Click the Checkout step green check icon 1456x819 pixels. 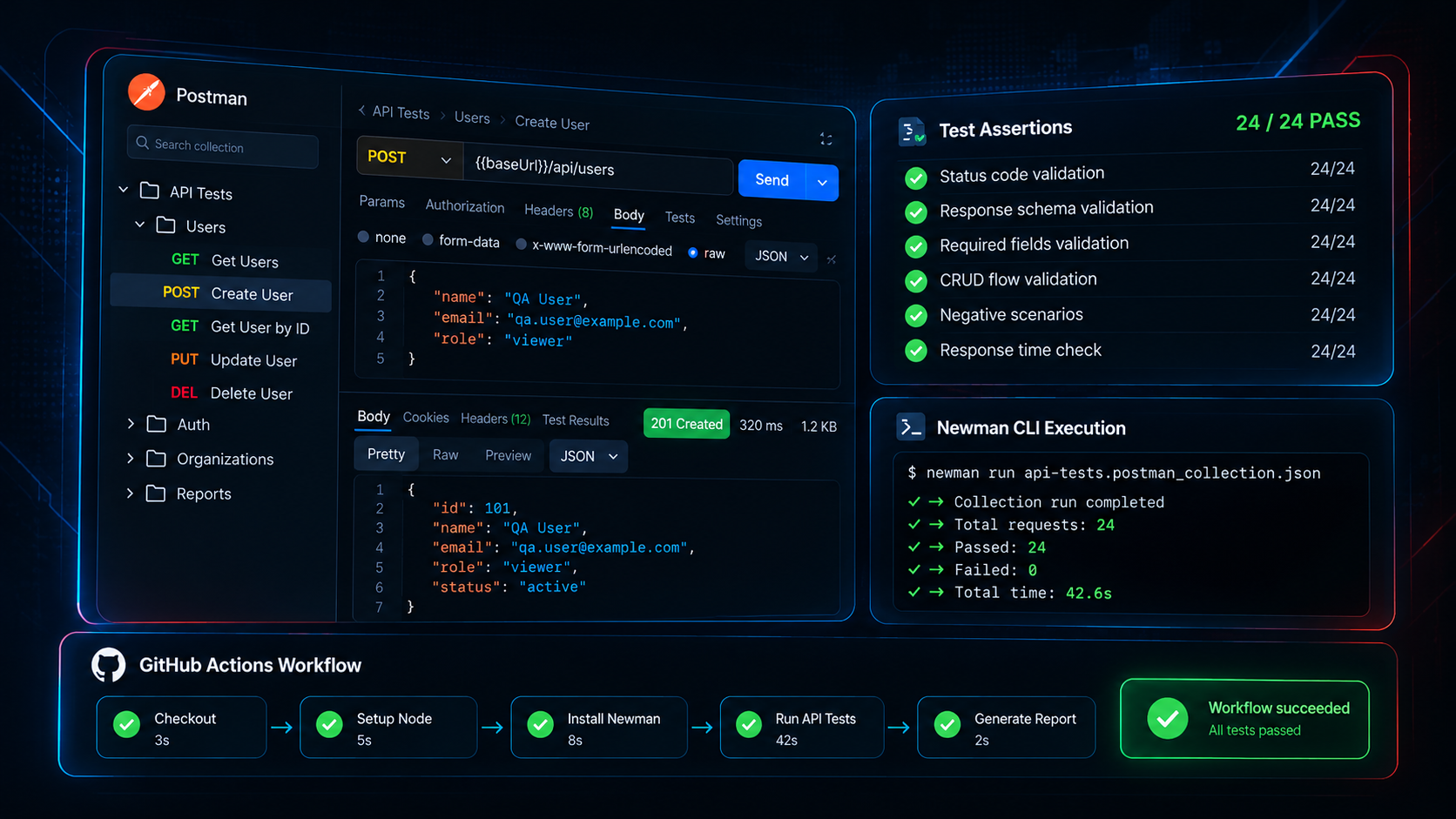click(x=127, y=724)
